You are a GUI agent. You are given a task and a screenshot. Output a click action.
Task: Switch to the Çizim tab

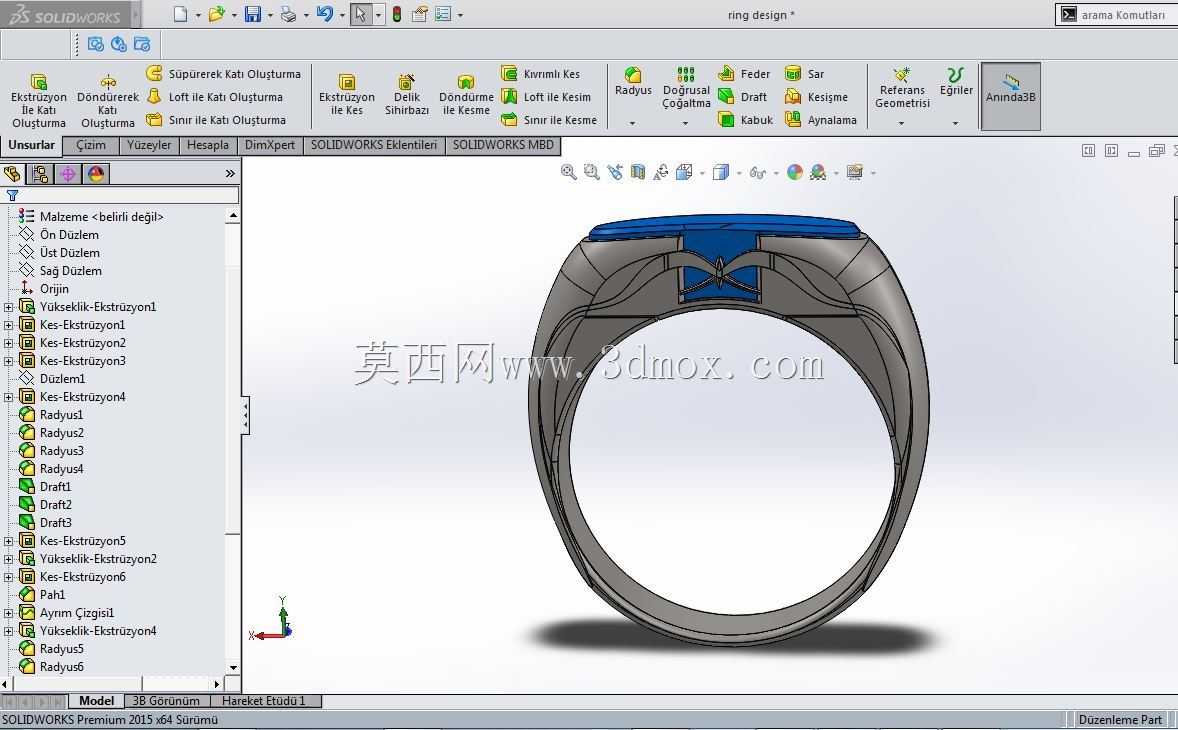point(91,145)
